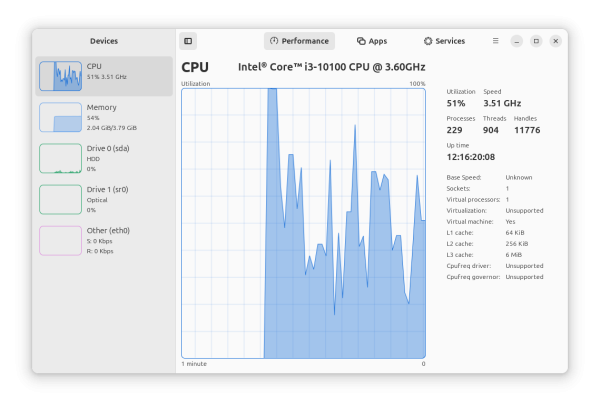This screenshot has width=600, height=408.
Task: Click the large CPU utilization graph
Action: click(x=303, y=223)
